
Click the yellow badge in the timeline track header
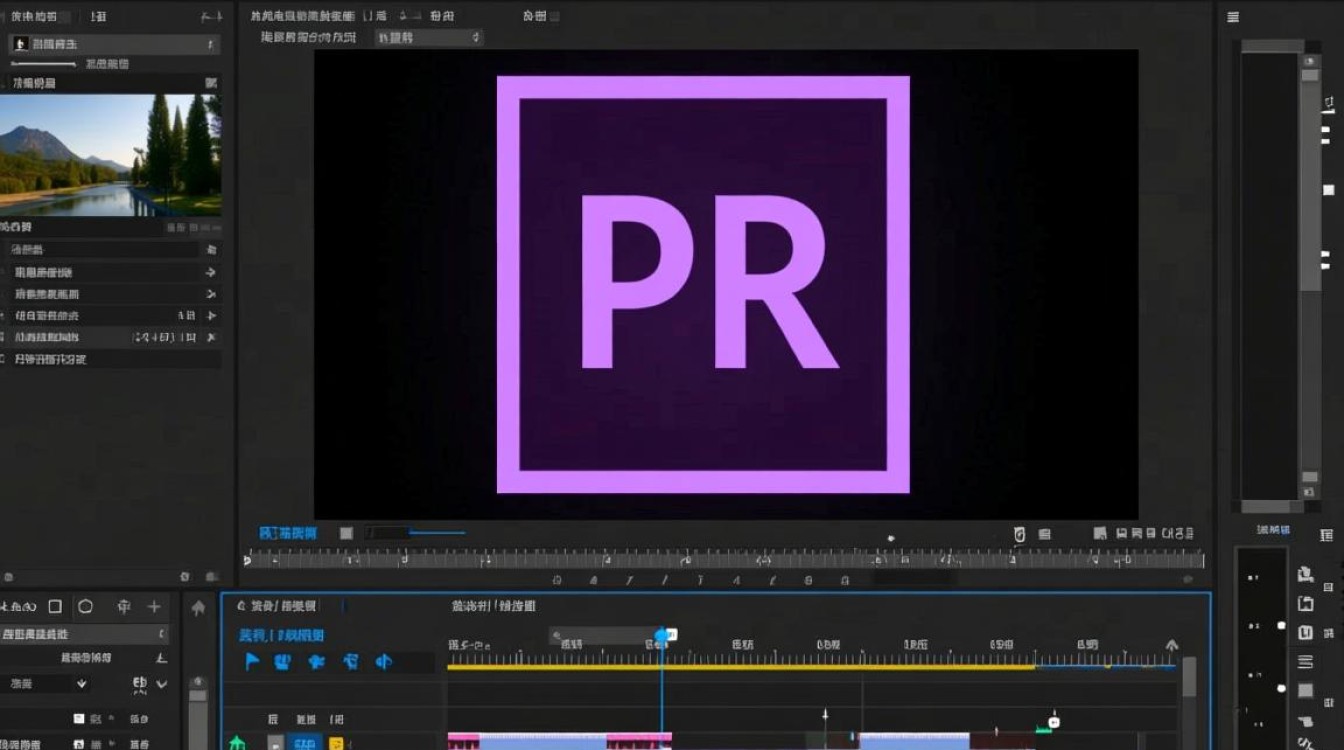[x=336, y=743]
